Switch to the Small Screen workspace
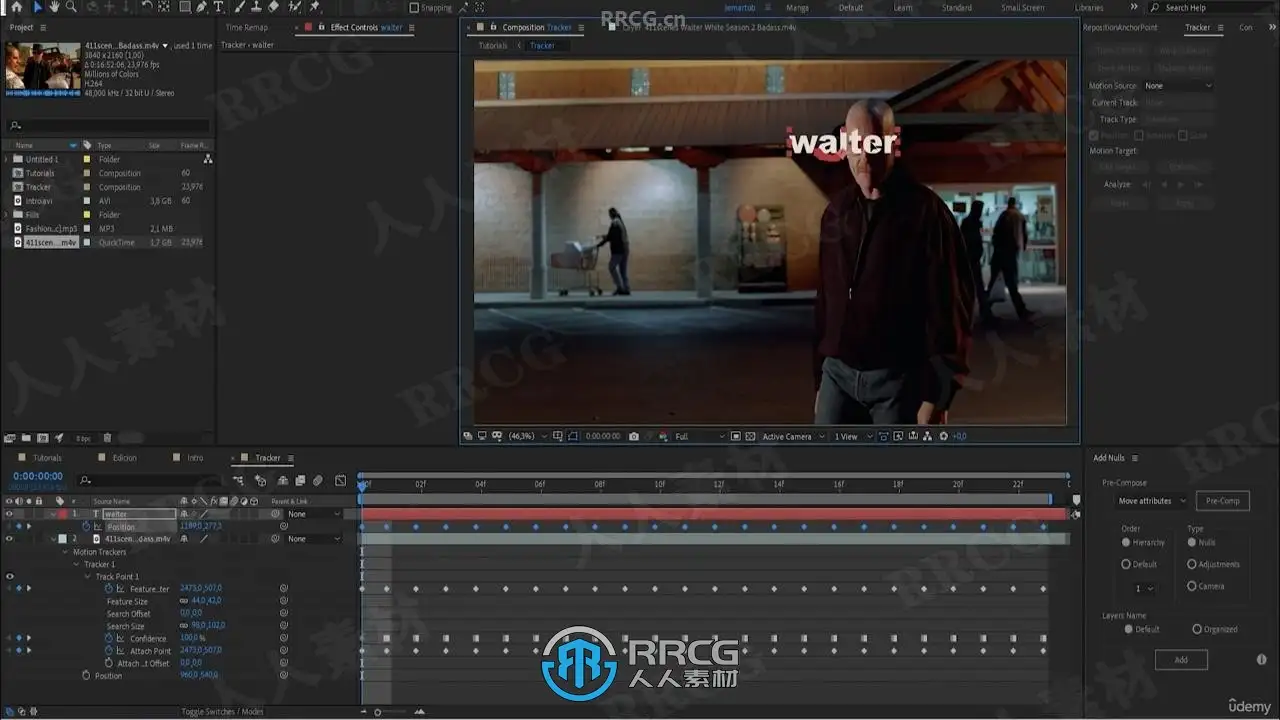 [x=1022, y=7]
